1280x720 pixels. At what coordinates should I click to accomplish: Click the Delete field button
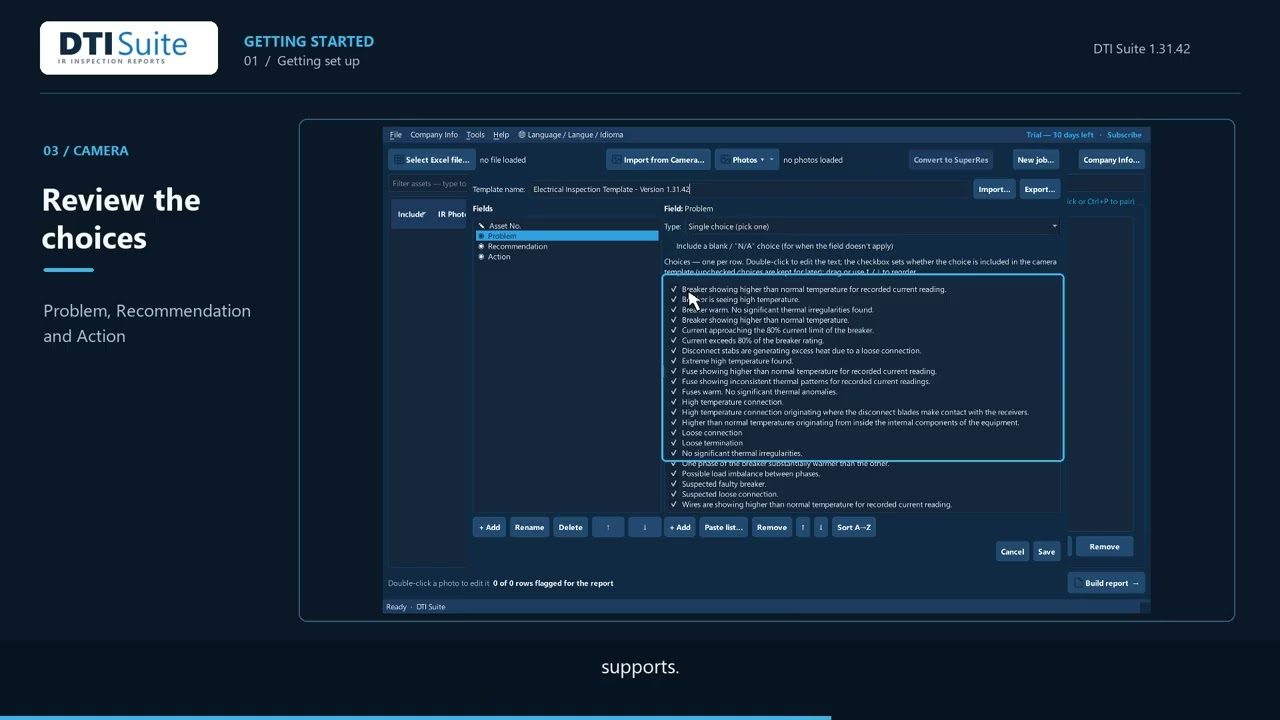tap(570, 527)
